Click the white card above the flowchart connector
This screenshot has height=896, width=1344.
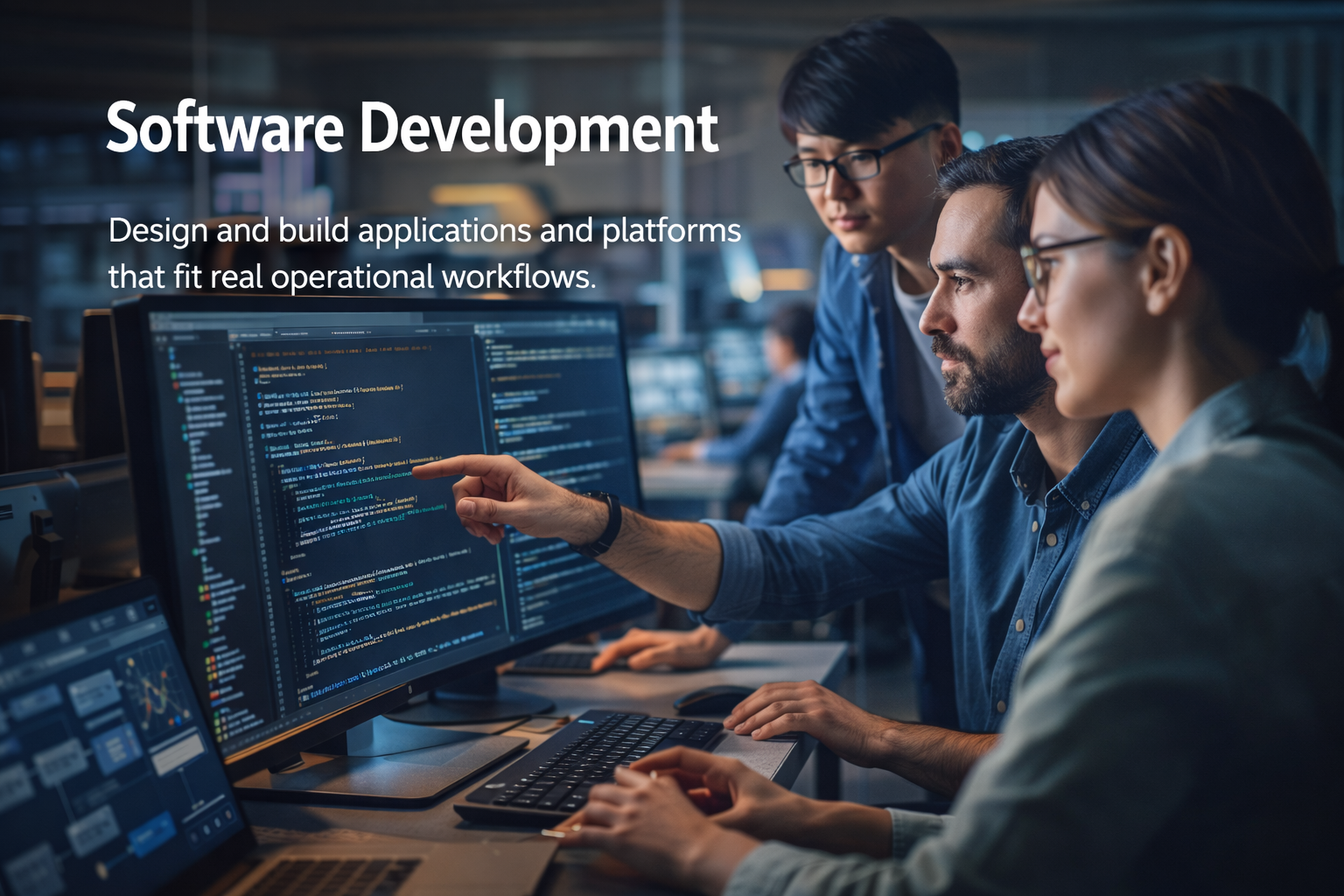[179, 751]
